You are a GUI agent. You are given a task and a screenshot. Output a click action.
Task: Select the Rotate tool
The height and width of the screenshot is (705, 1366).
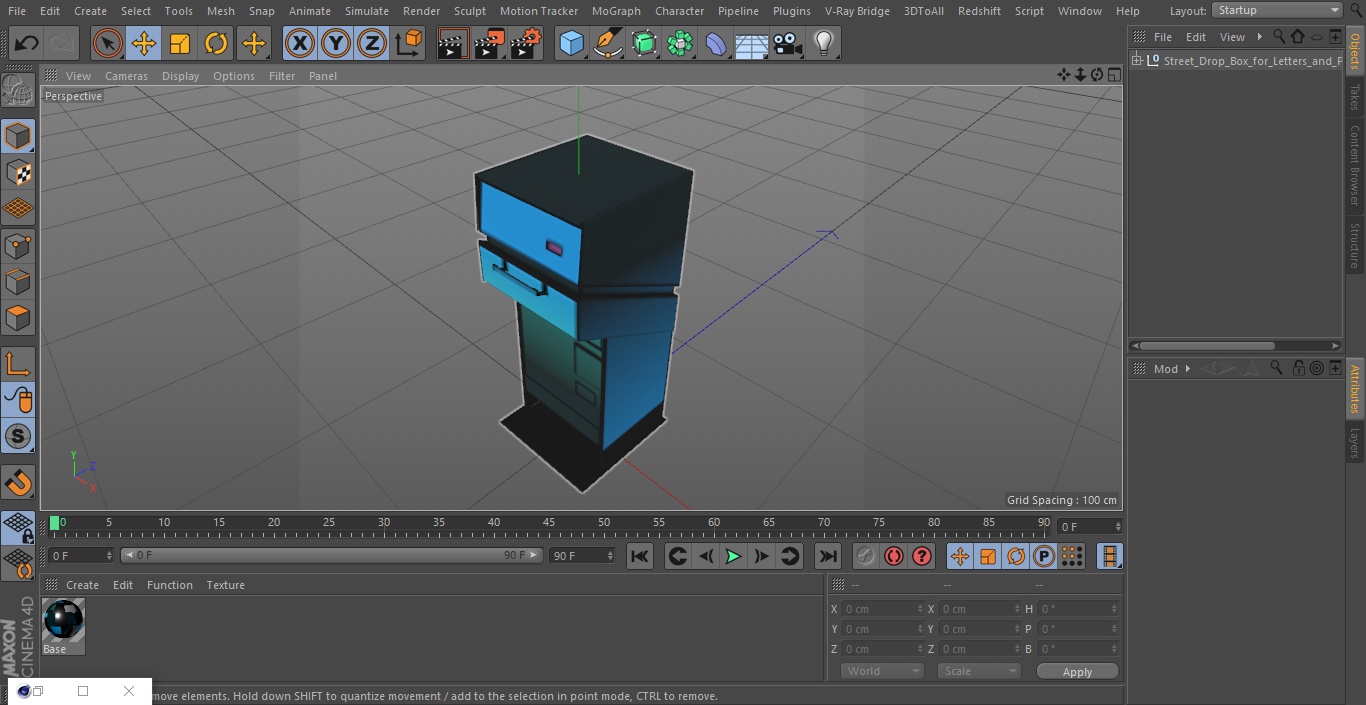[x=216, y=43]
